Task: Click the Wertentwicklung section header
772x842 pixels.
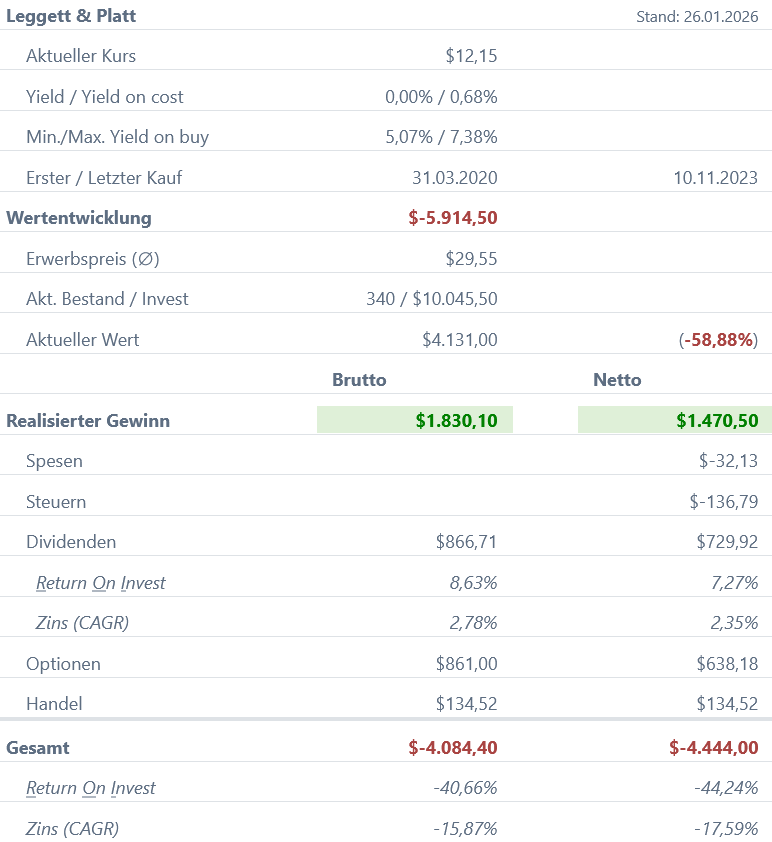Action: point(79,218)
